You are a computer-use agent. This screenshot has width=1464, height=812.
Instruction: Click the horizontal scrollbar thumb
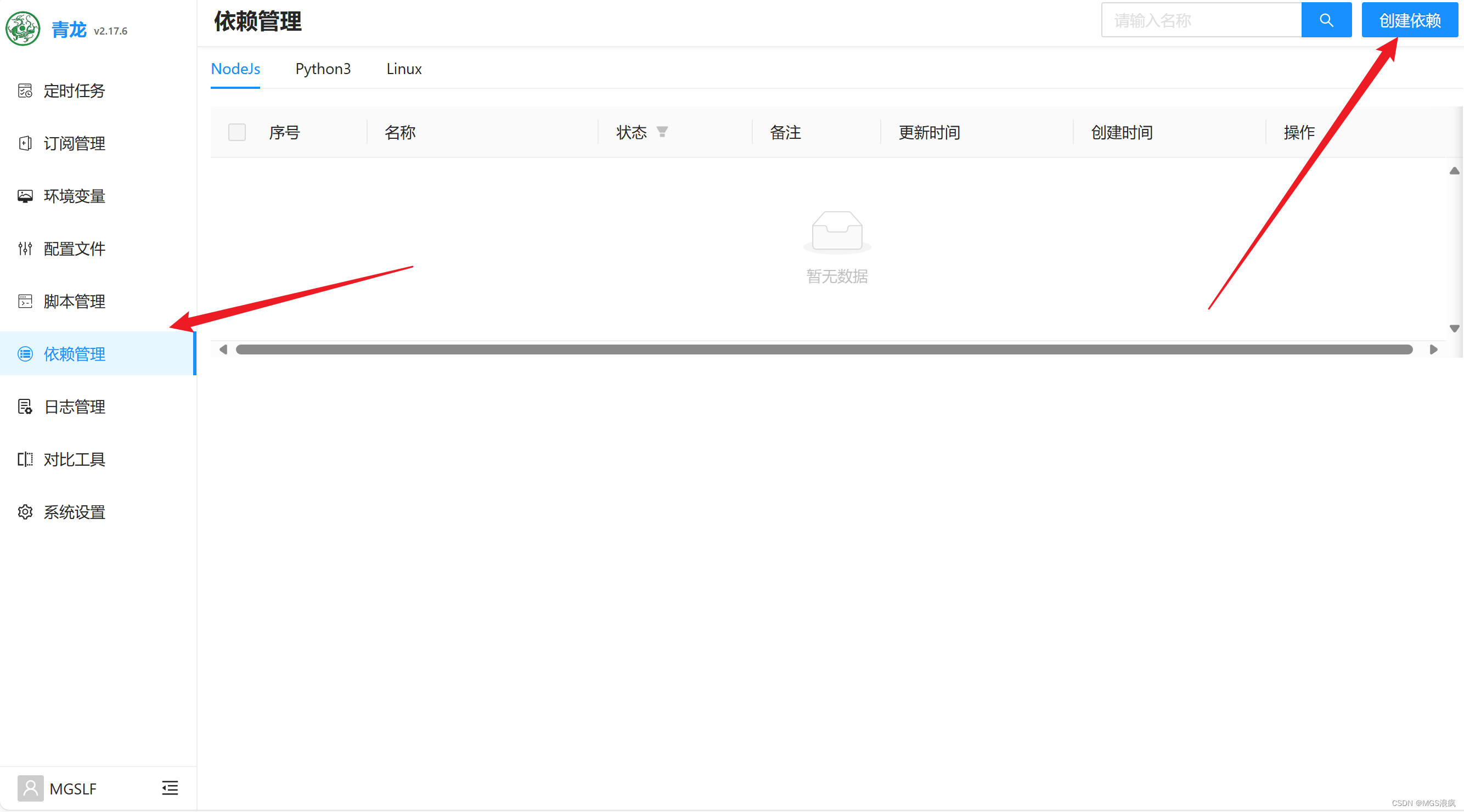coord(824,349)
